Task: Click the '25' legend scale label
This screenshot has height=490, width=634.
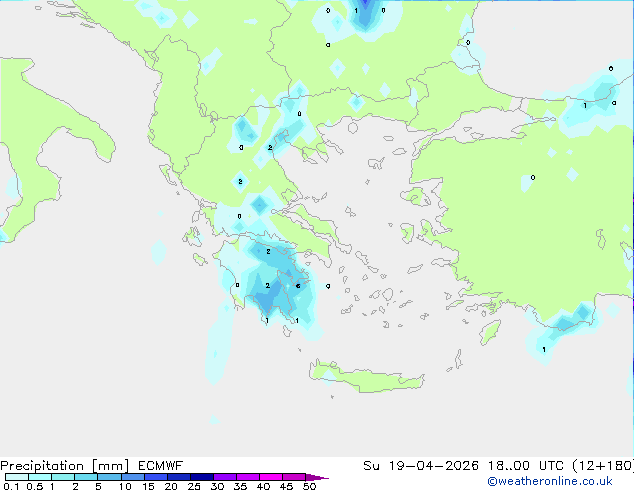Action: click(x=194, y=486)
